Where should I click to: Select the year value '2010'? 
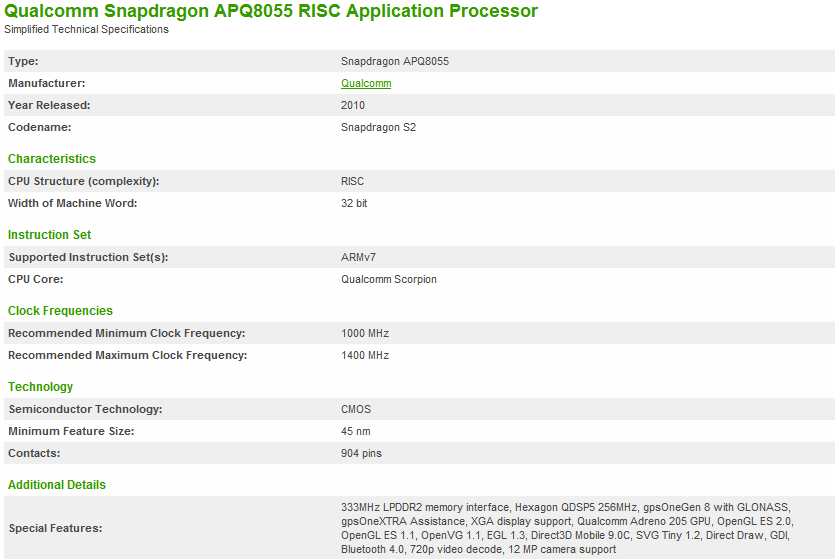coord(353,105)
